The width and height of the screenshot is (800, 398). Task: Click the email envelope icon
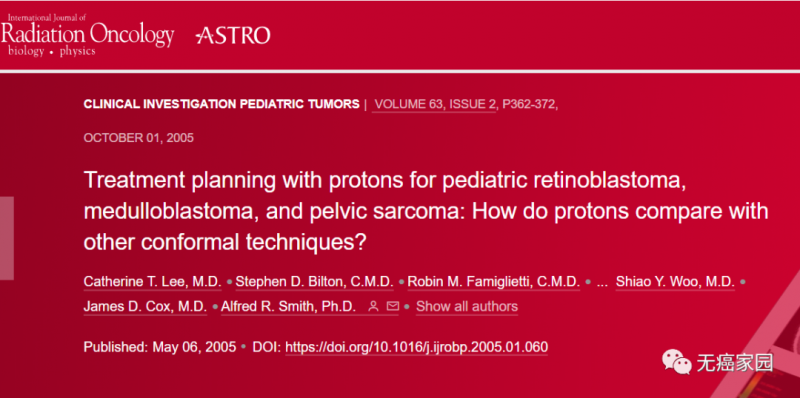tap(392, 306)
